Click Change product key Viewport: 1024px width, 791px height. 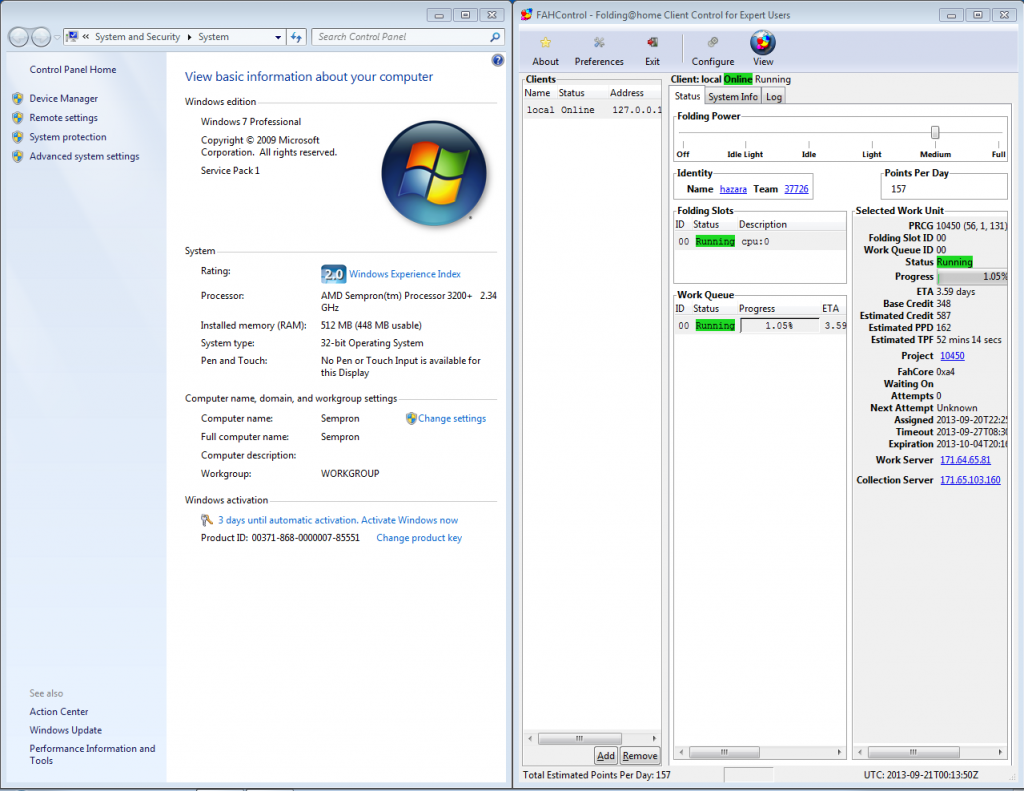coord(419,538)
